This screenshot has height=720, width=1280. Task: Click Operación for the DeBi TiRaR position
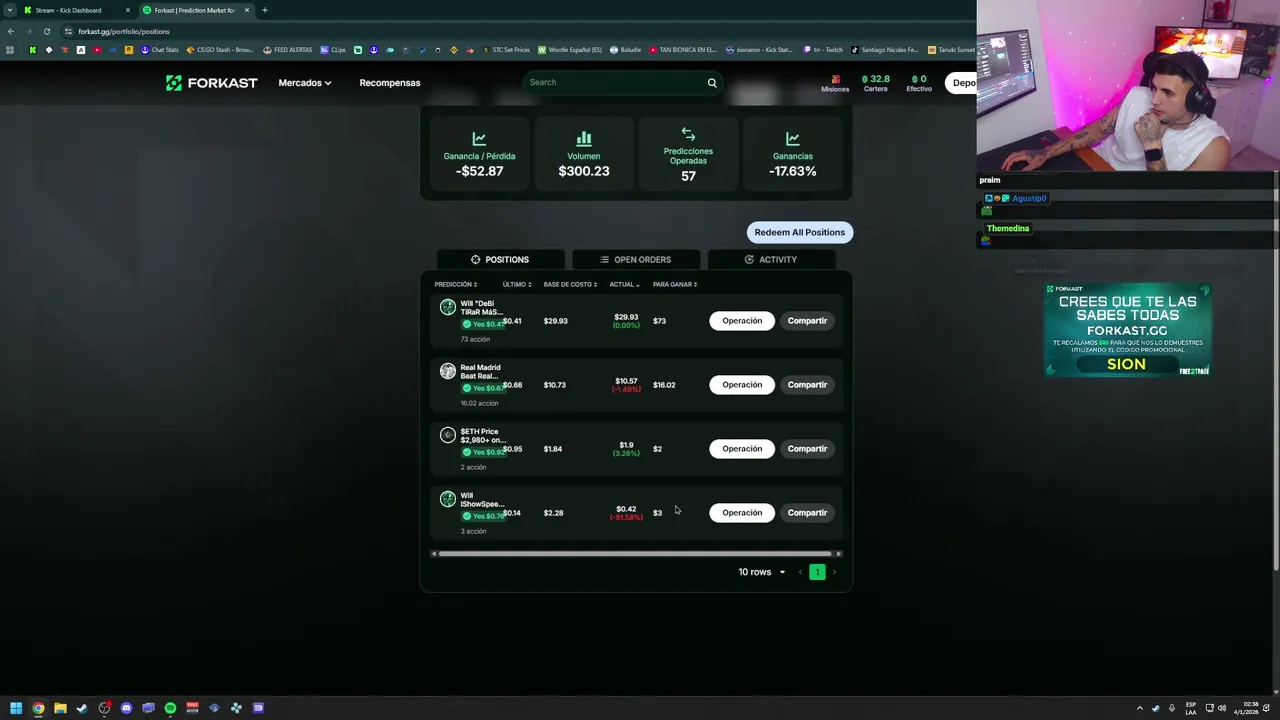pos(742,321)
